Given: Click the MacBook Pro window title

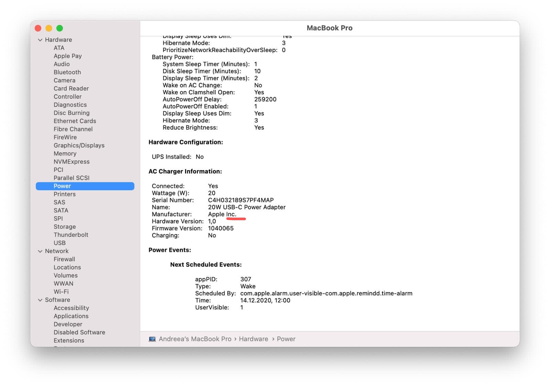Looking at the screenshot, I should 330,28.
